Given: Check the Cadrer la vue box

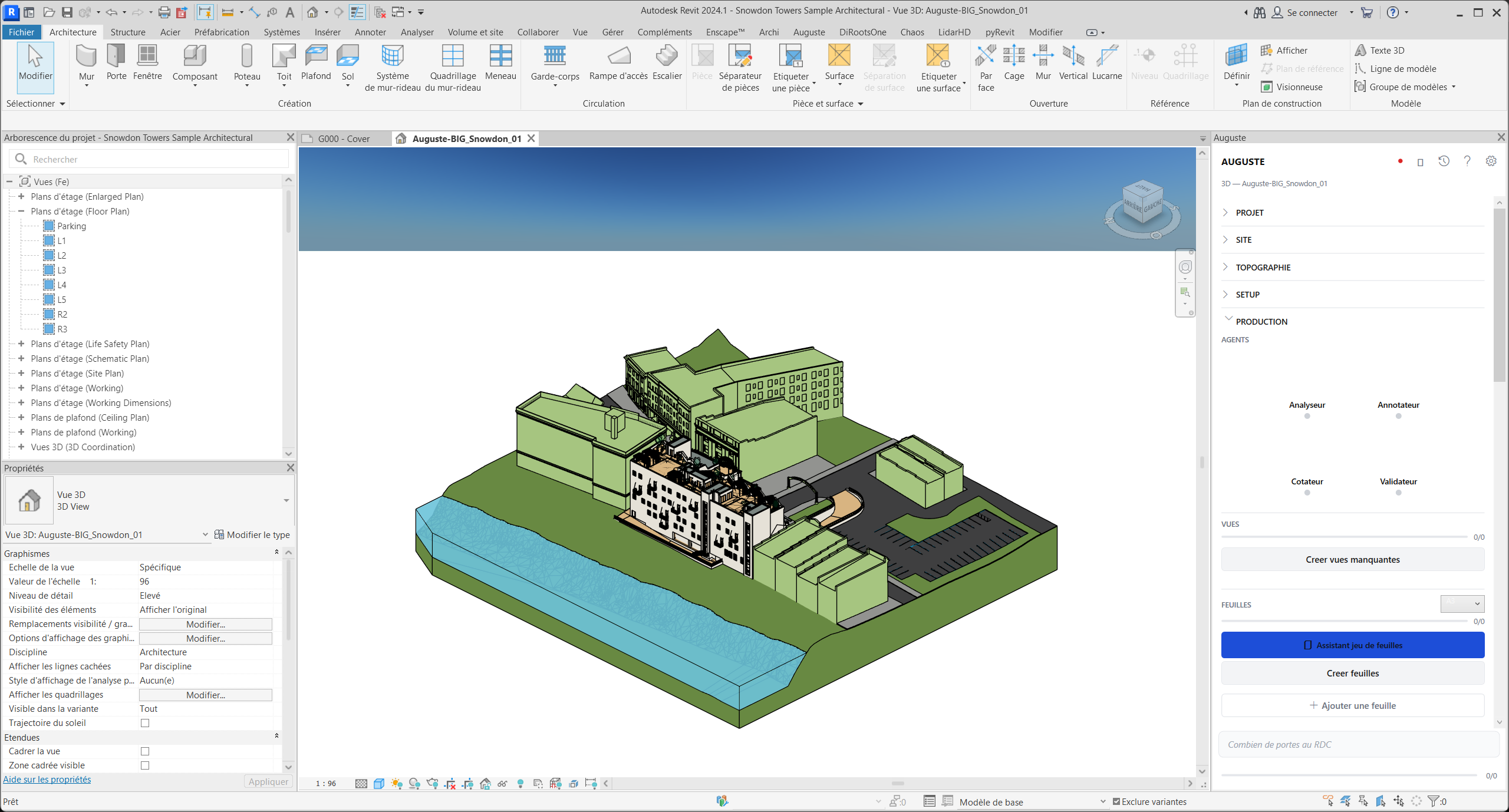Looking at the screenshot, I should [145, 751].
